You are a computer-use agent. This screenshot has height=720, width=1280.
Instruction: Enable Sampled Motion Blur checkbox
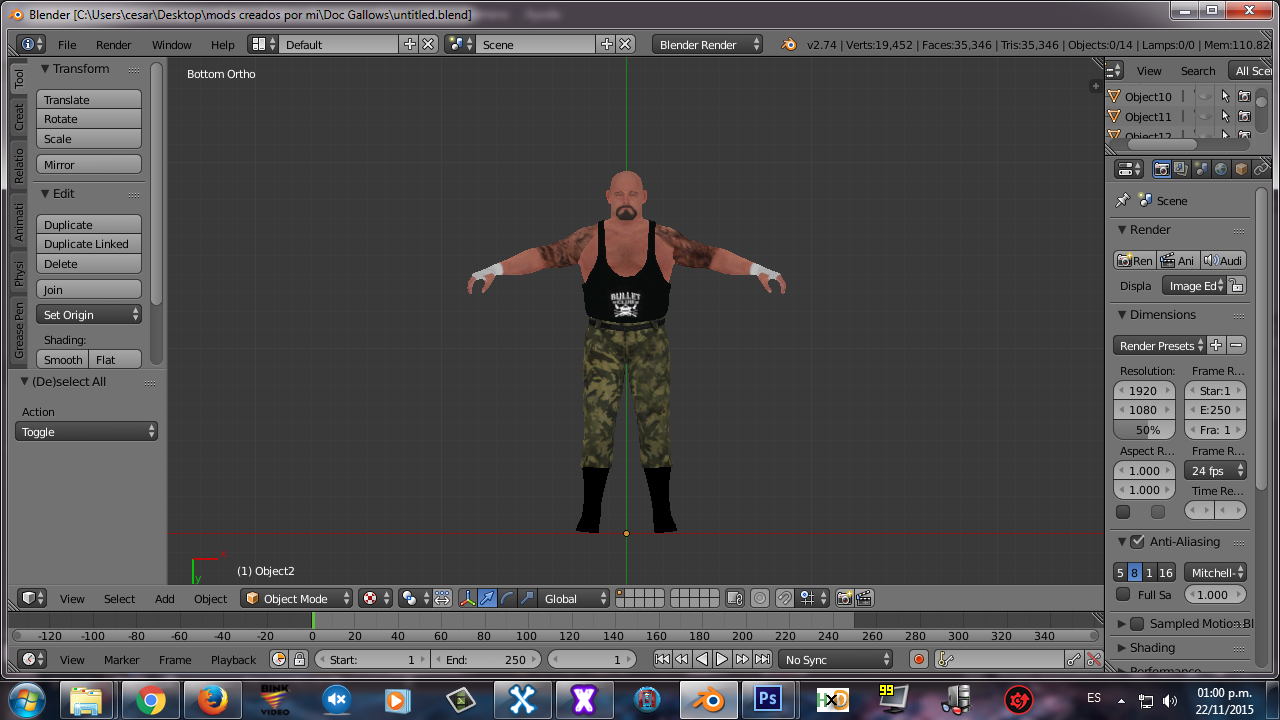pos(1137,623)
